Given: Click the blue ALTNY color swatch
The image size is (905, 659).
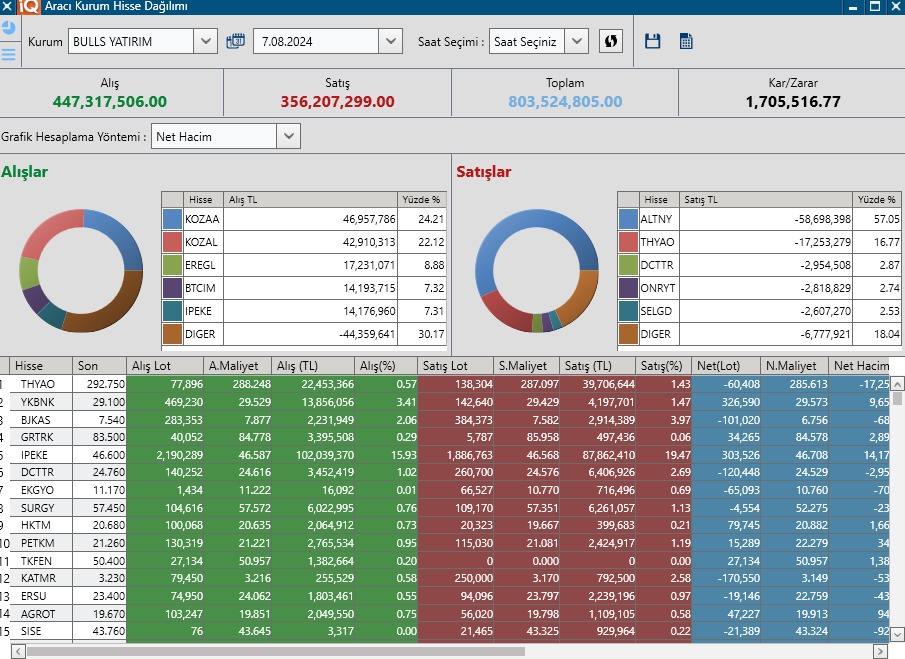Looking at the screenshot, I should [x=629, y=219].
